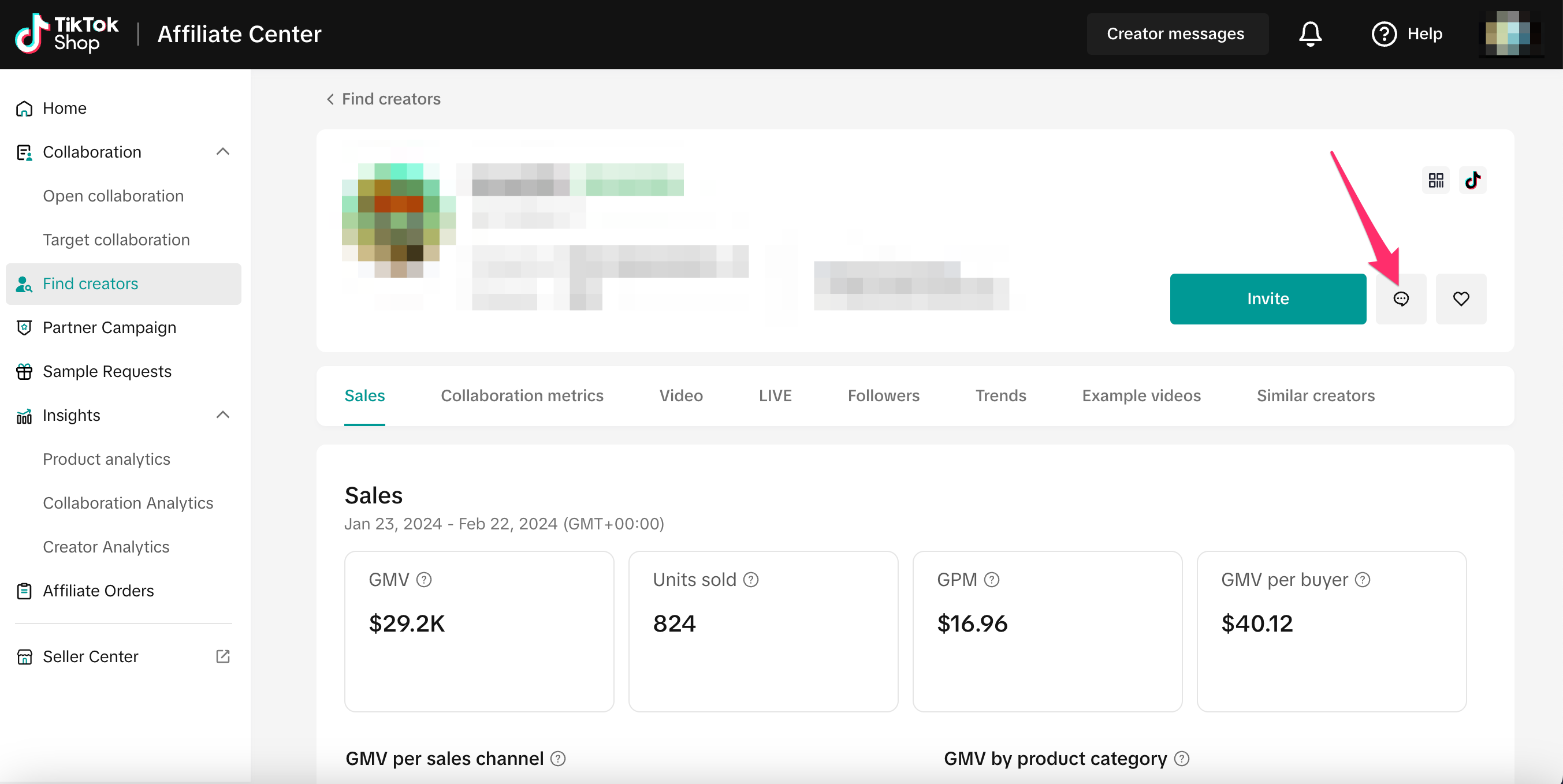Open creator's TikTok profile icon

coord(1472,181)
